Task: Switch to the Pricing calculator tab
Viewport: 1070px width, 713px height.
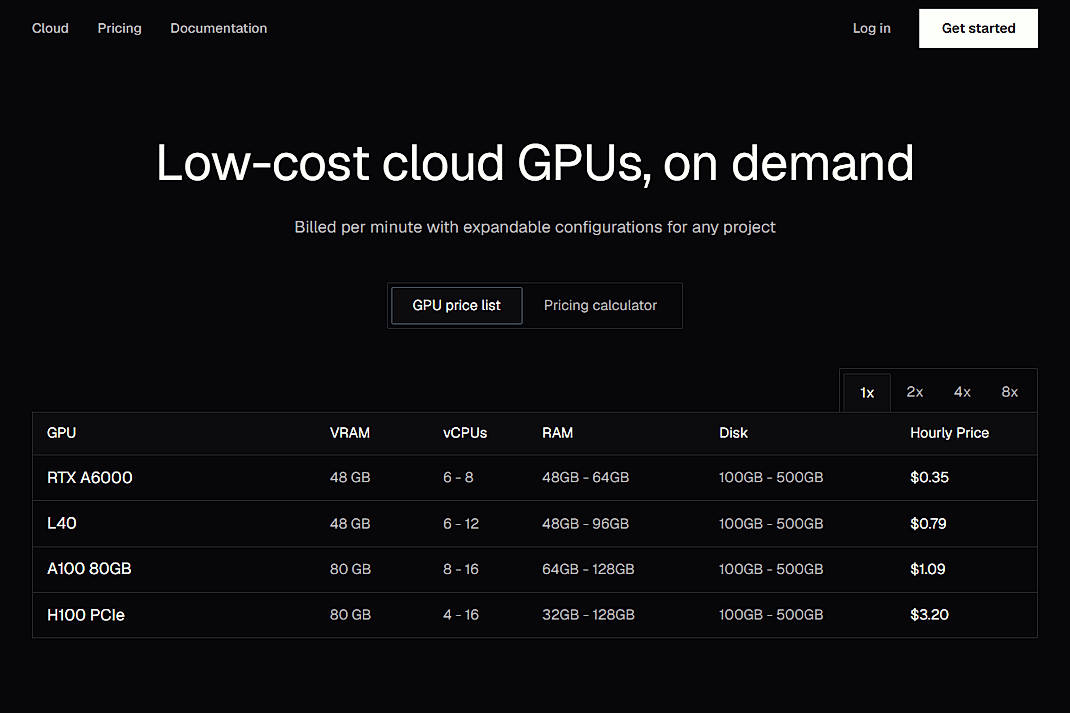Action: click(600, 305)
